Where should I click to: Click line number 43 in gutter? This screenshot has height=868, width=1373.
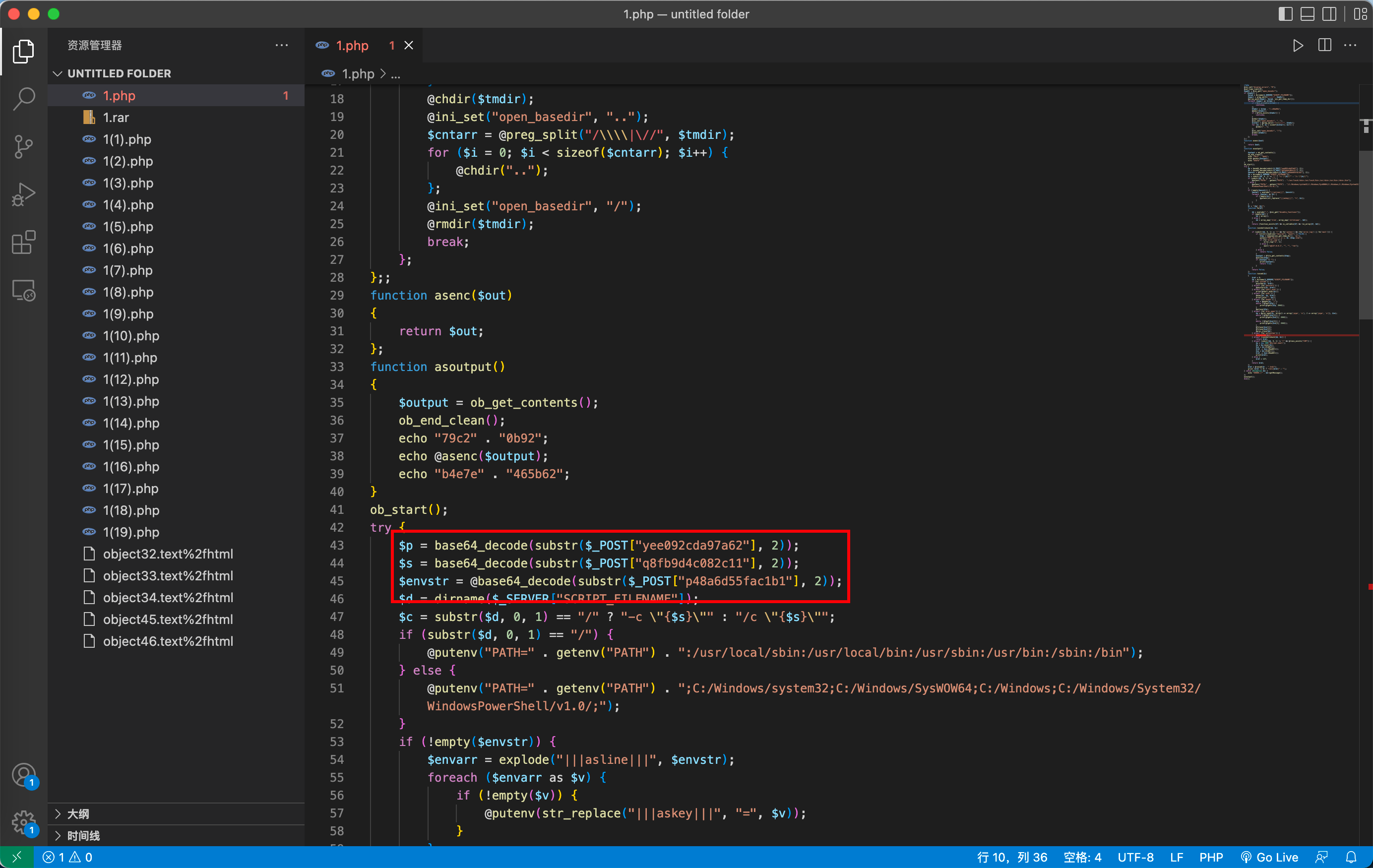point(337,546)
